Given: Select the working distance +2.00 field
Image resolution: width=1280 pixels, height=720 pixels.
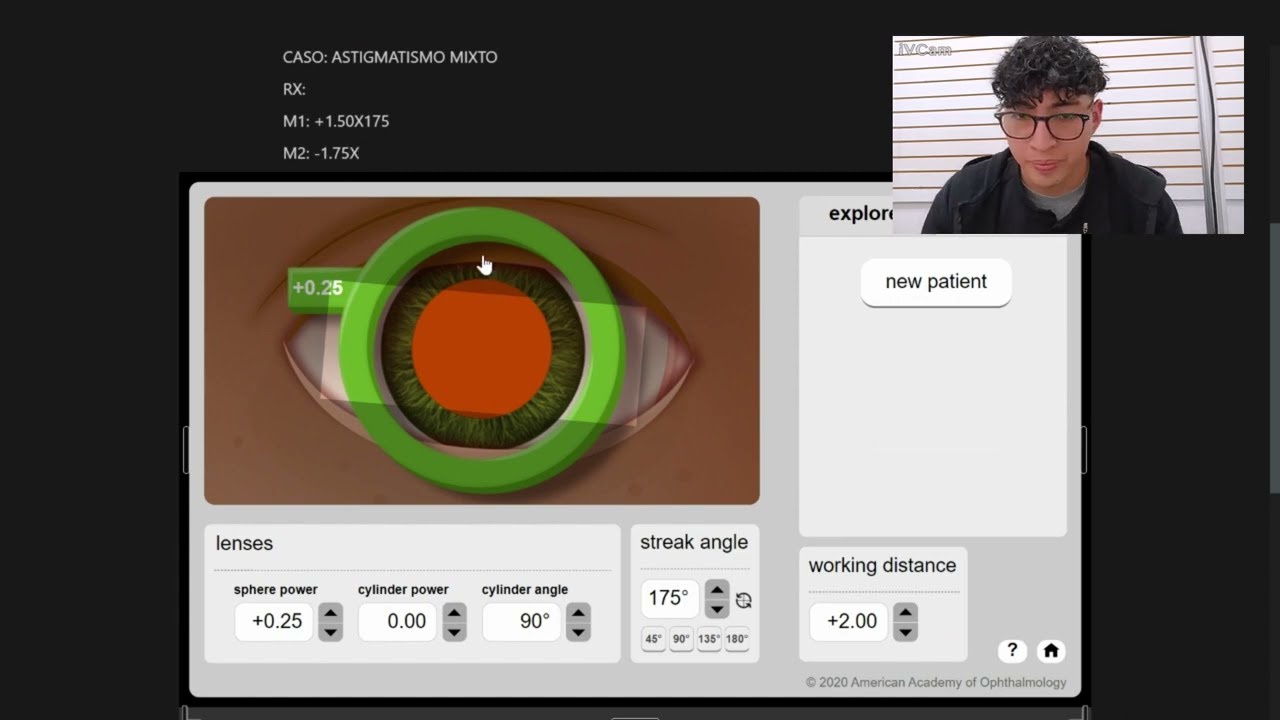Looking at the screenshot, I should click(x=848, y=621).
